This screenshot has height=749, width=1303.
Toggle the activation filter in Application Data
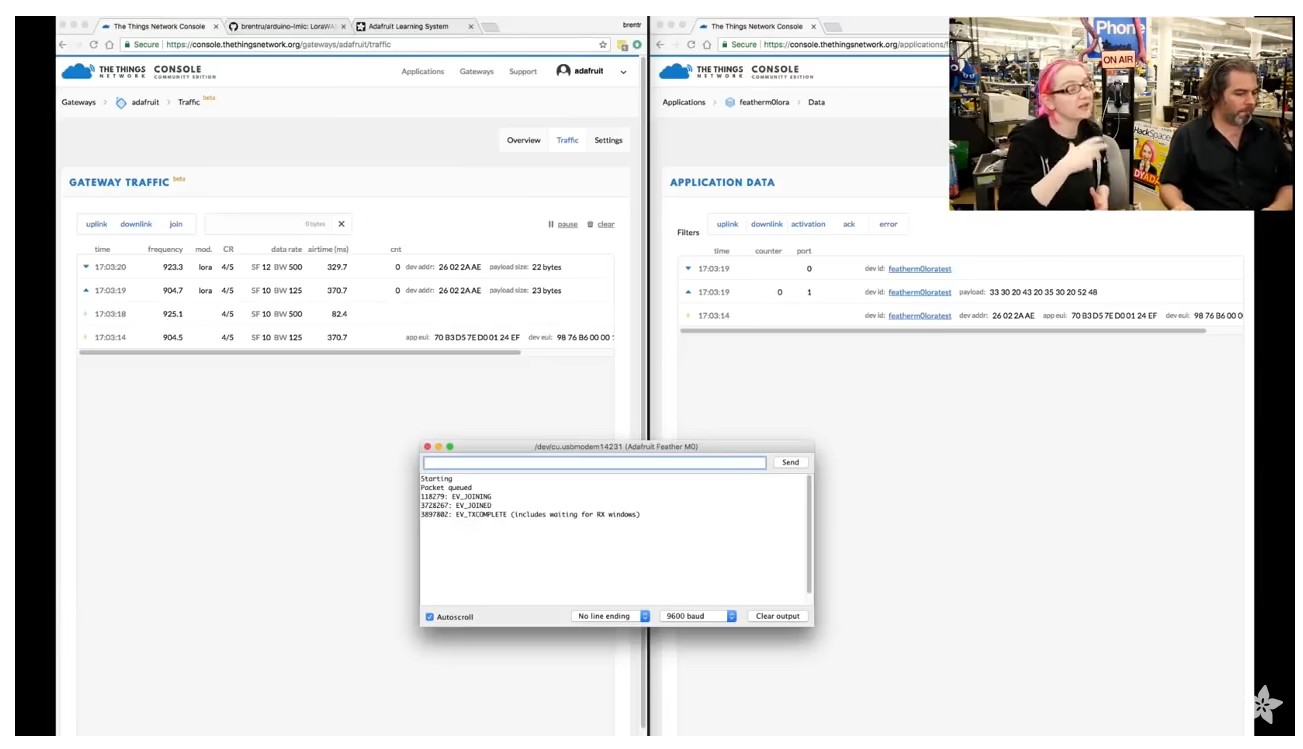point(808,225)
